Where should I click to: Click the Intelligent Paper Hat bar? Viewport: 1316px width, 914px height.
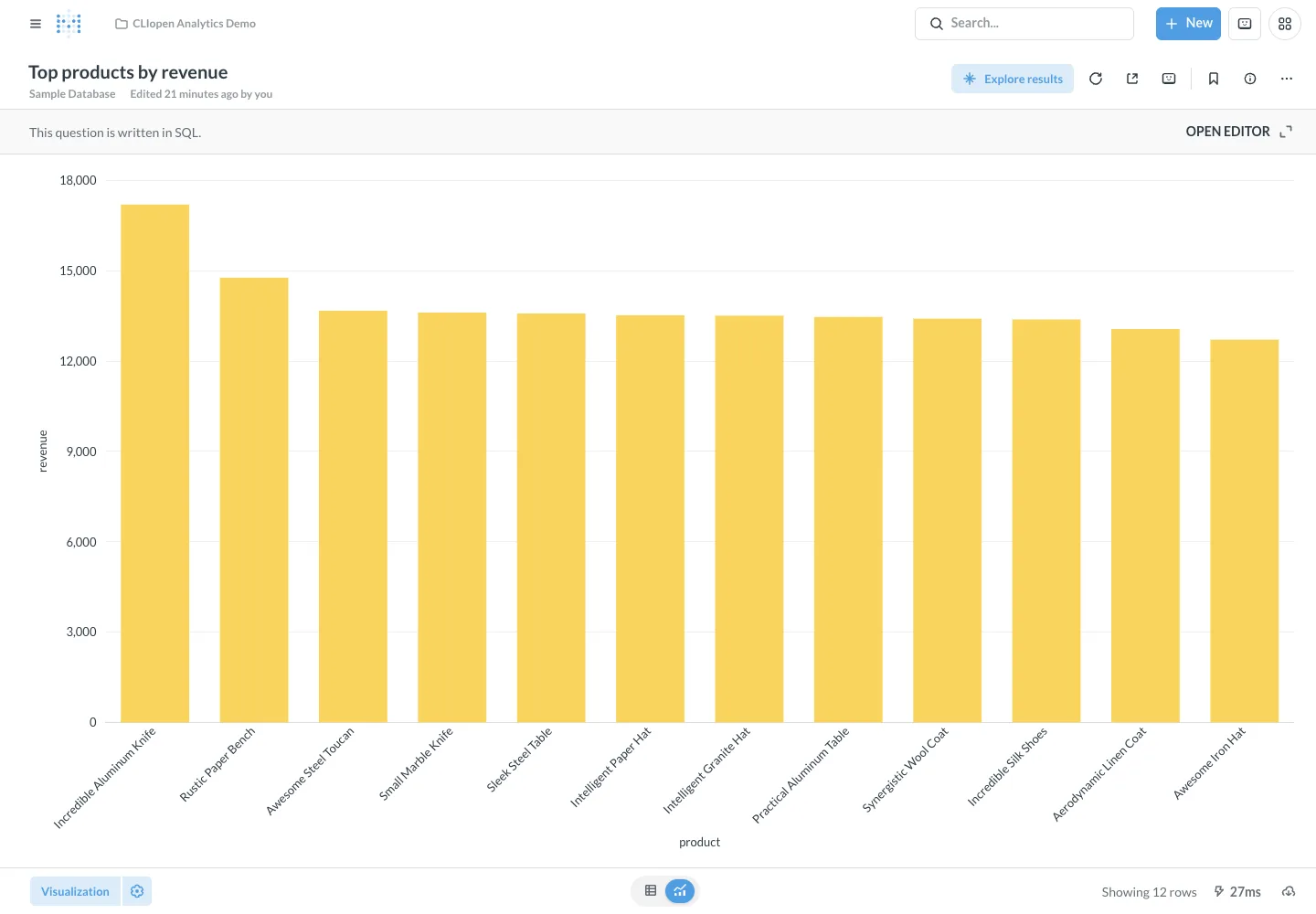650,518
